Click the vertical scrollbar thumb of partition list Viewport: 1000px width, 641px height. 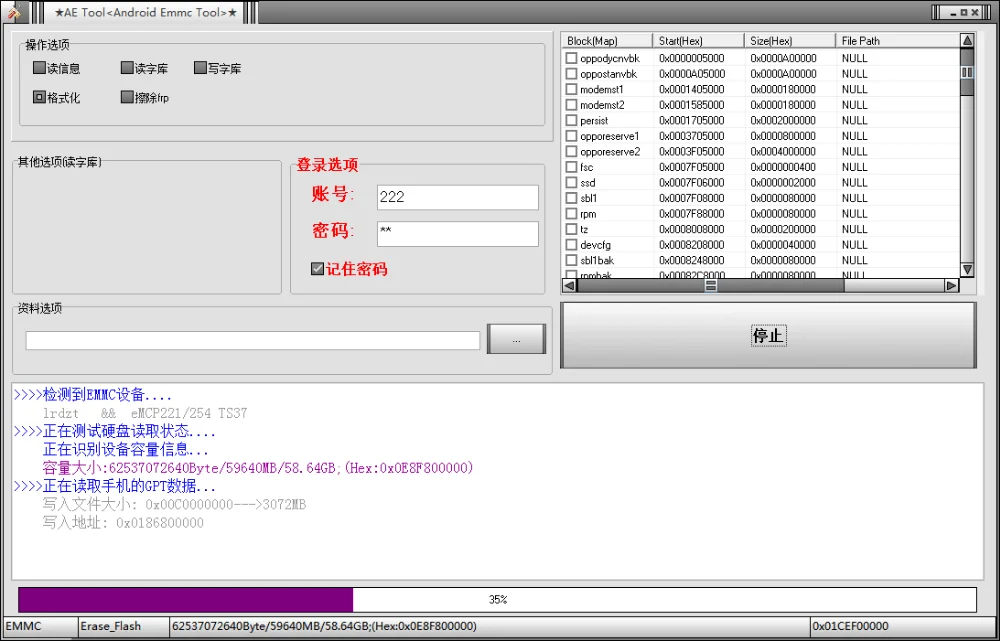[x=967, y=72]
